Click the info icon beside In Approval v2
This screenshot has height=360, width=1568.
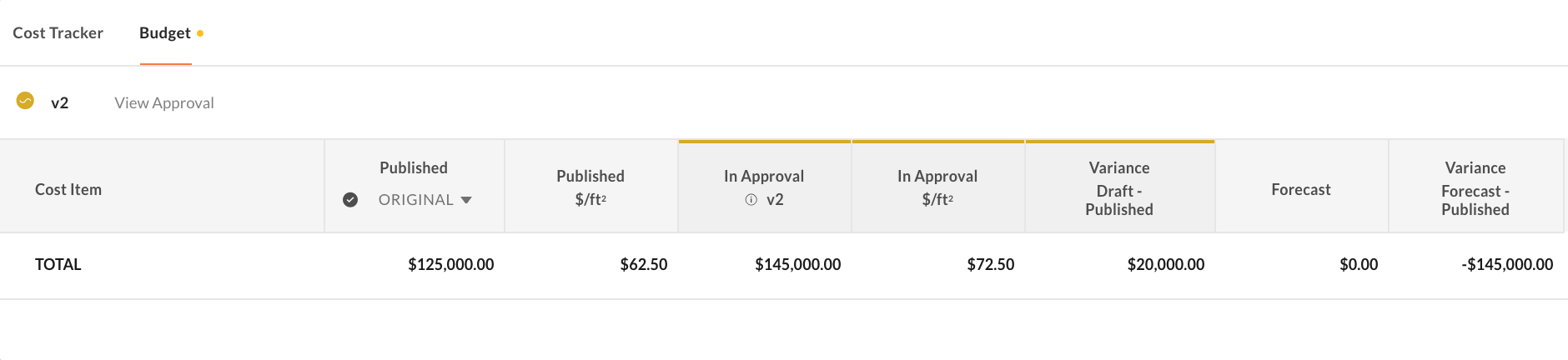click(751, 200)
